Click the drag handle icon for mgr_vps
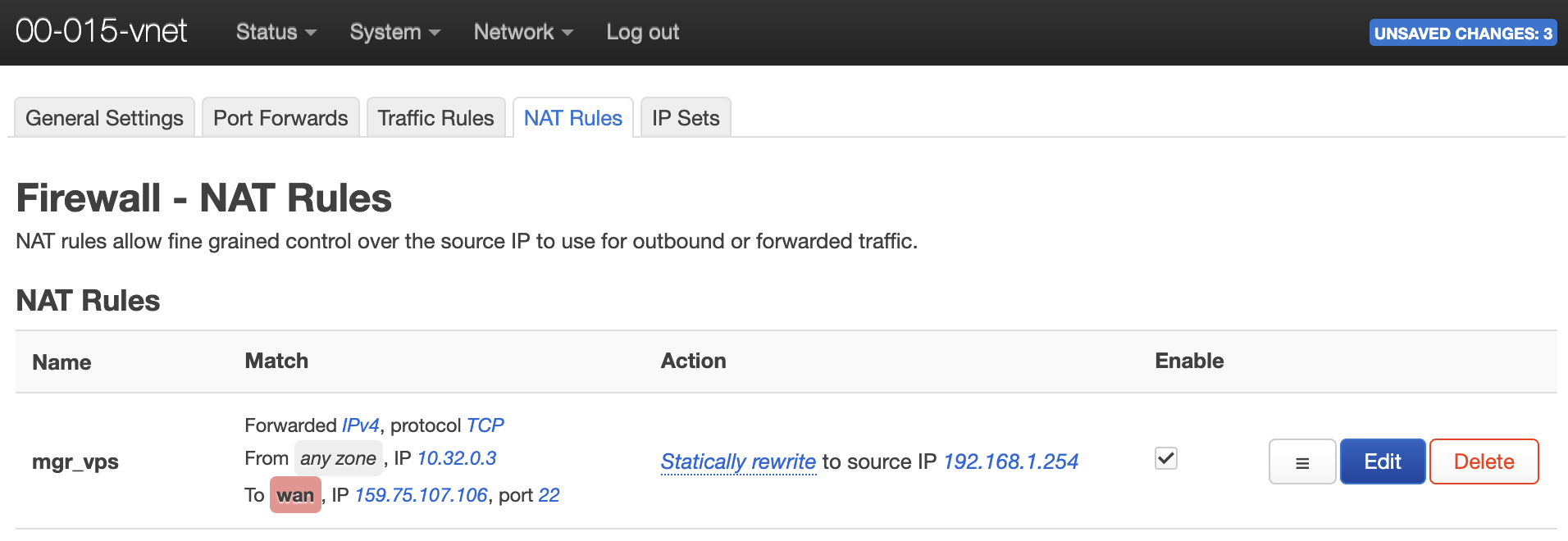Screen dimensions: 1568x541 tap(1301, 461)
